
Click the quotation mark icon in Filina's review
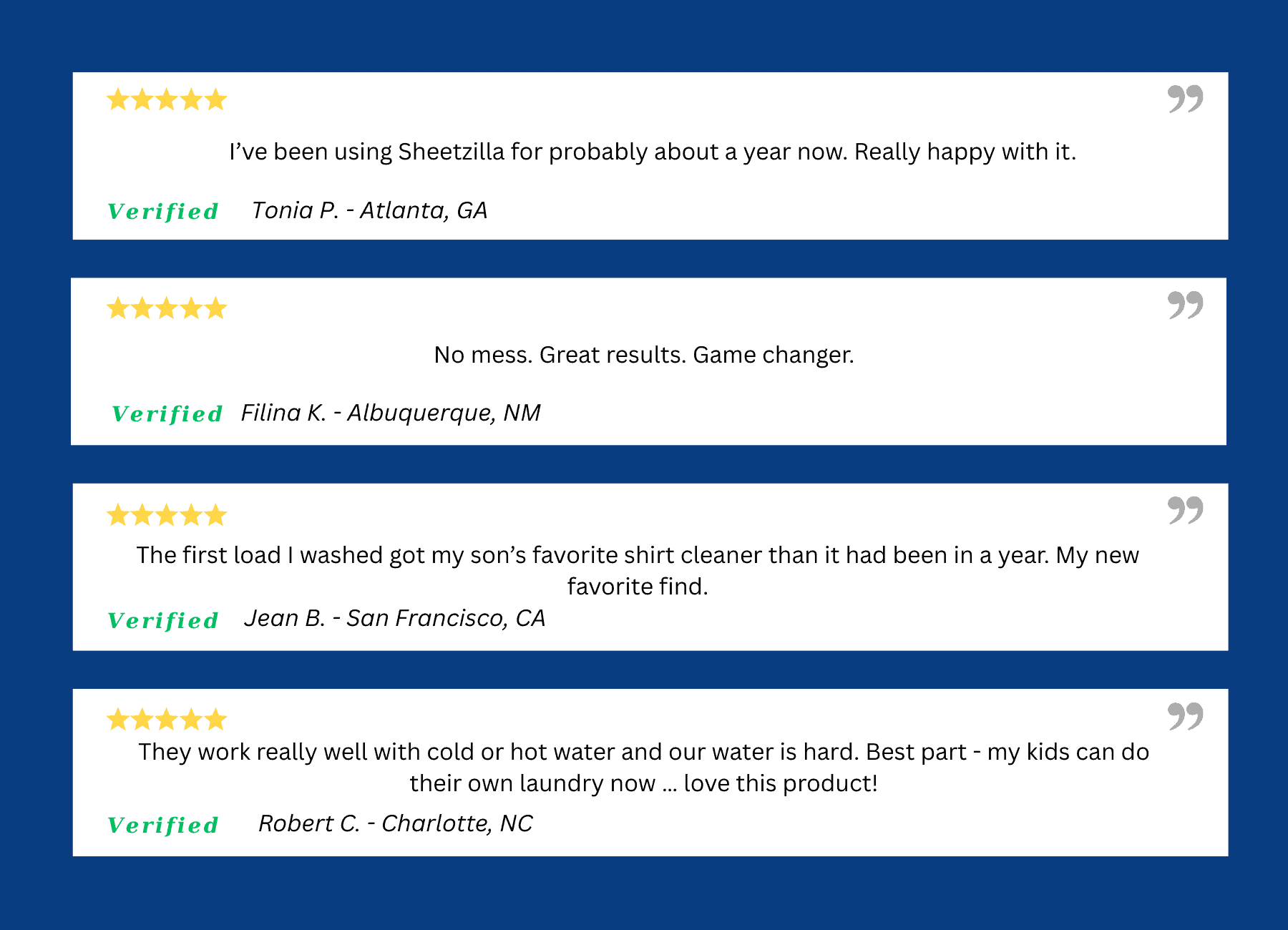[x=1185, y=305]
